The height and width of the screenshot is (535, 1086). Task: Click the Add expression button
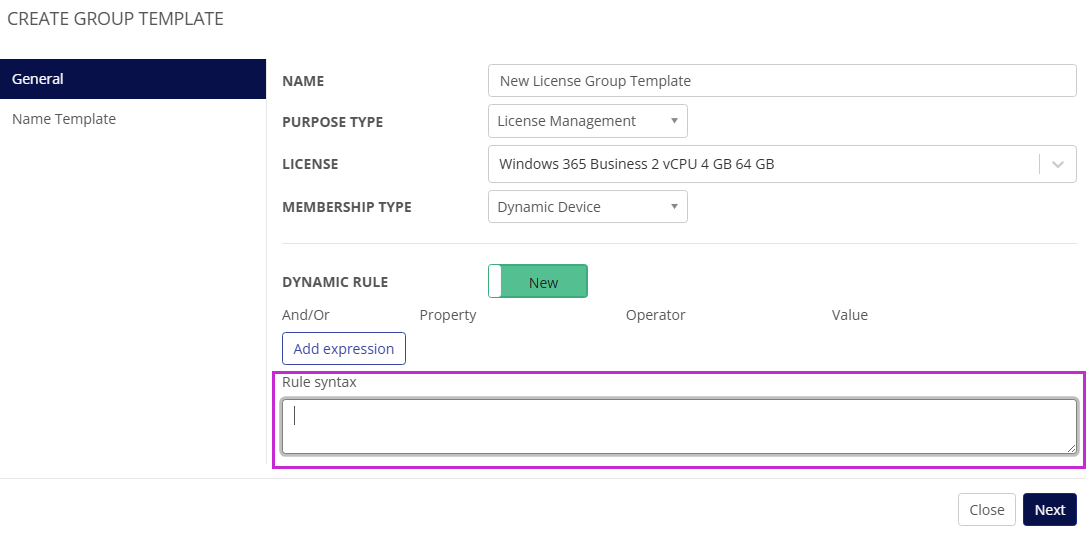tap(344, 349)
